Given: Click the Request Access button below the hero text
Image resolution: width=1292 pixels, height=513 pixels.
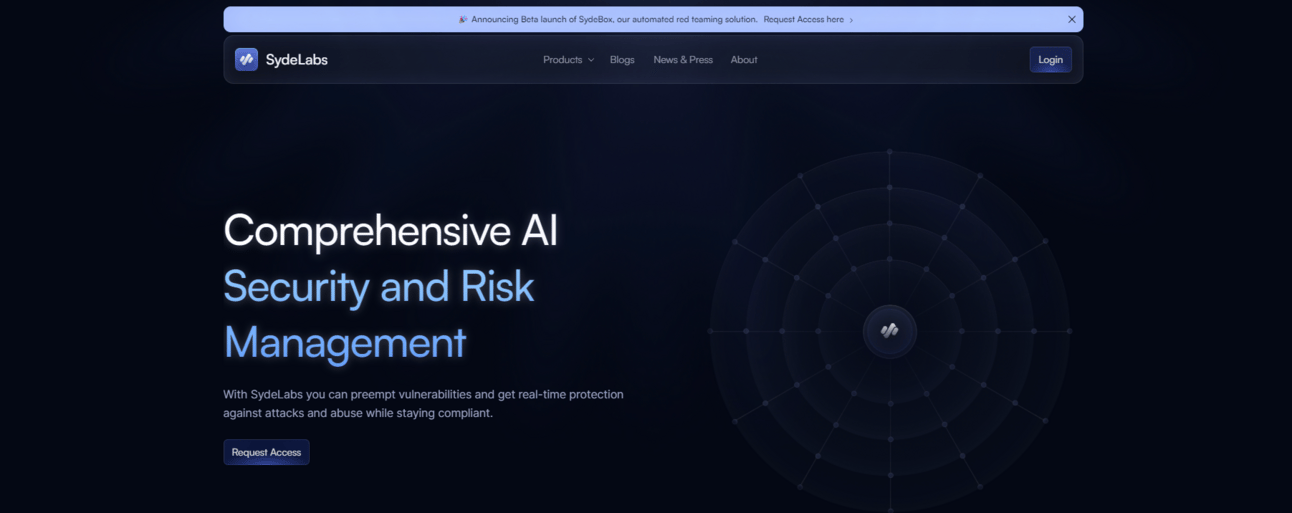Looking at the screenshot, I should coord(266,452).
